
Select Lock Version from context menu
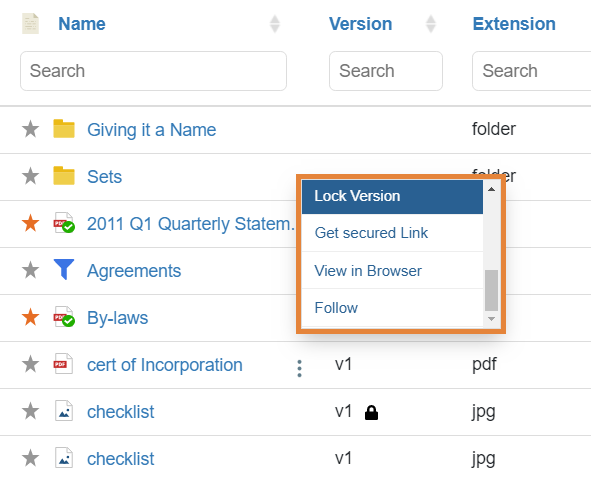392,197
